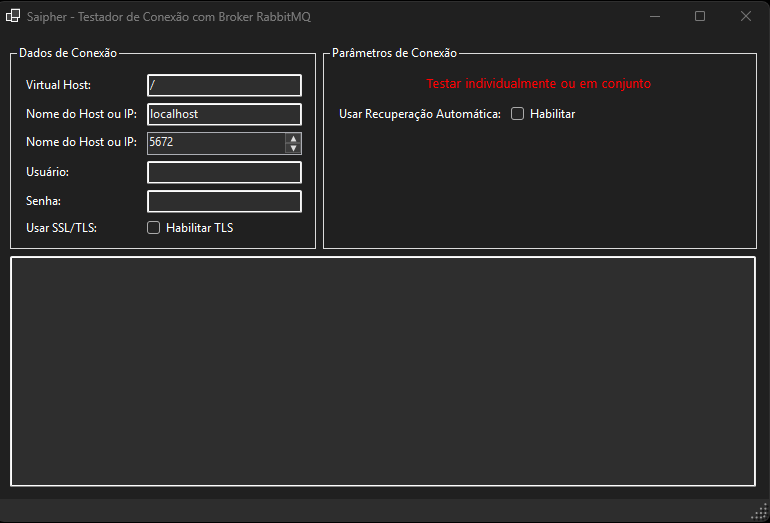Click the 'Virtual Host:' label
The width and height of the screenshot is (770, 523).
click(x=58, y=85)
